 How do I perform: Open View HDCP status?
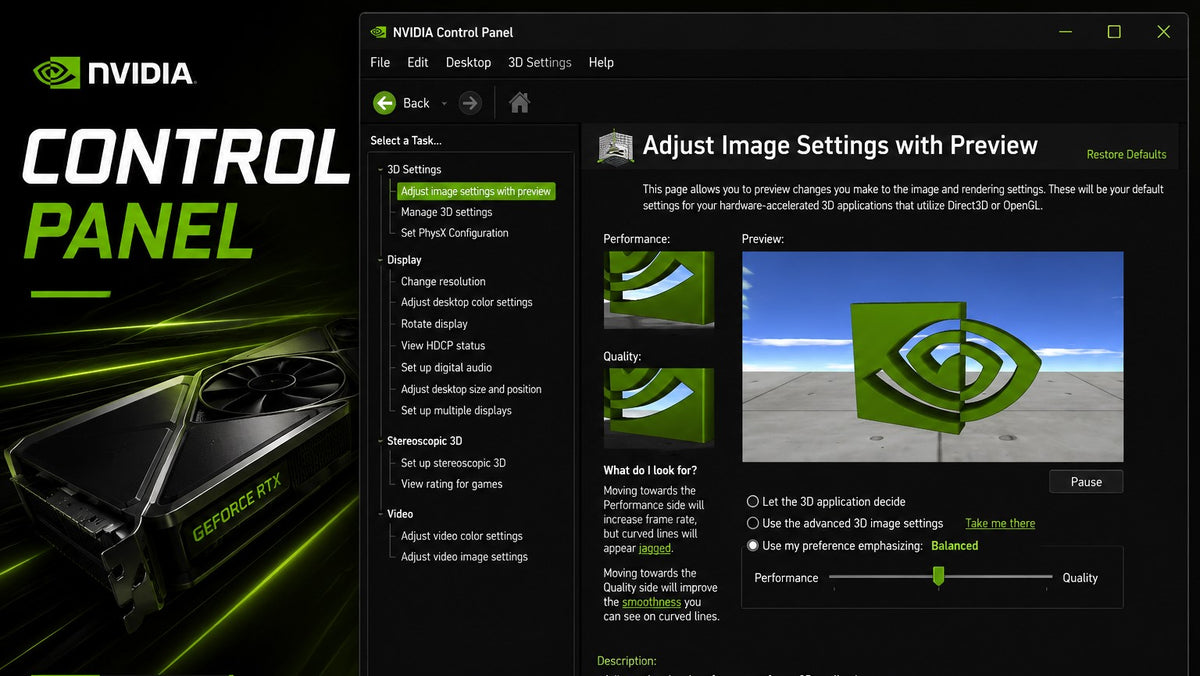443,346
